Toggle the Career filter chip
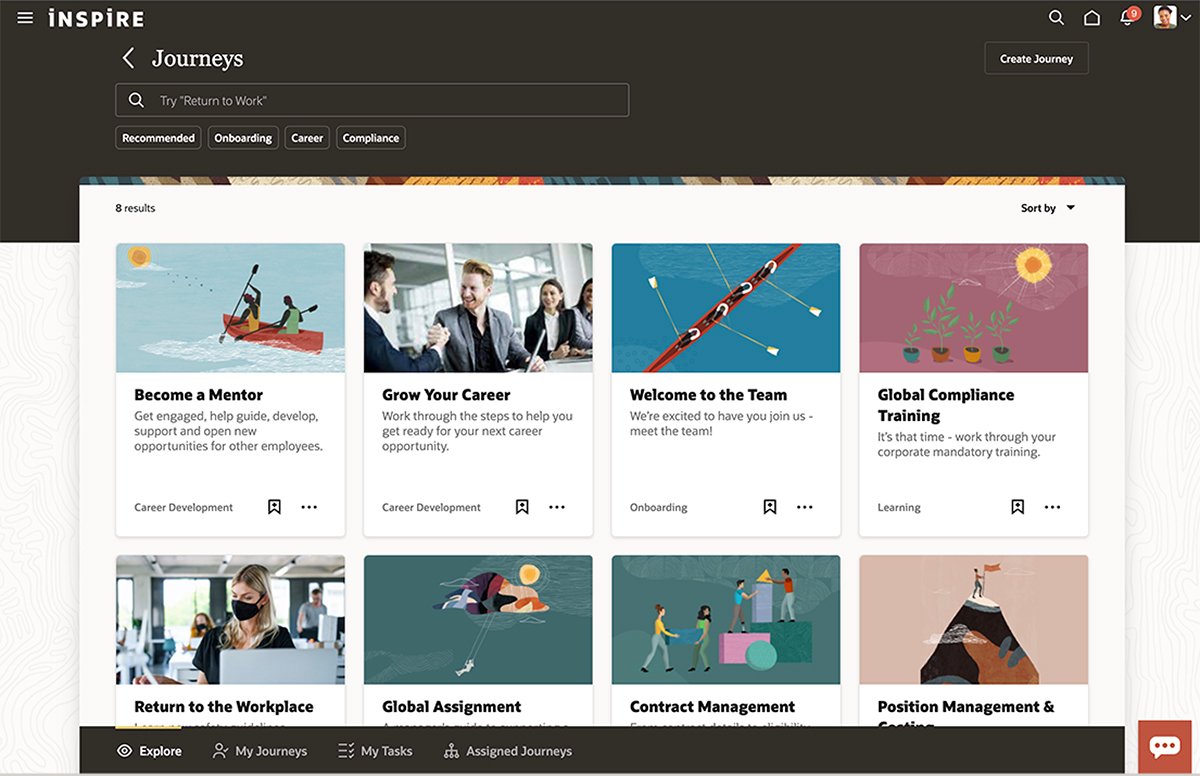 (306, 137)
